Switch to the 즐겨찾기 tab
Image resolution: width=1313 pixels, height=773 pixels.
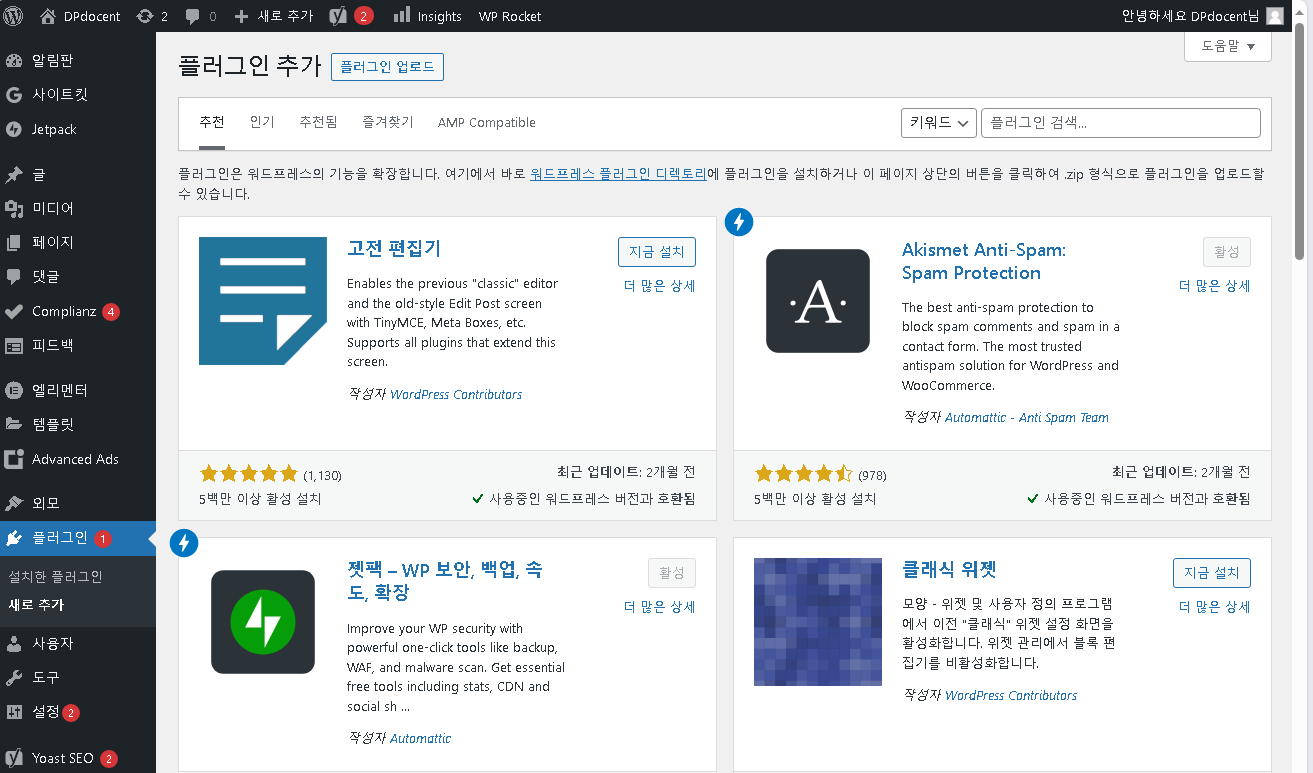coord(388,122)
